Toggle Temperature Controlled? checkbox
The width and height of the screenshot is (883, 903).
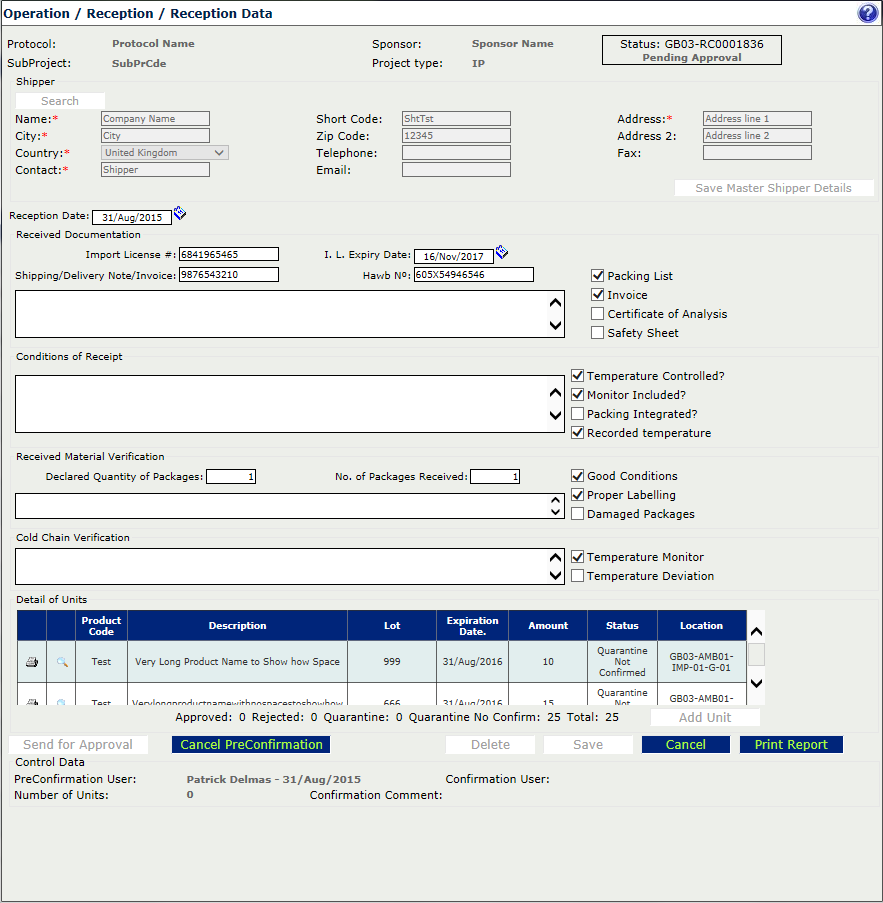pos(578,376)
